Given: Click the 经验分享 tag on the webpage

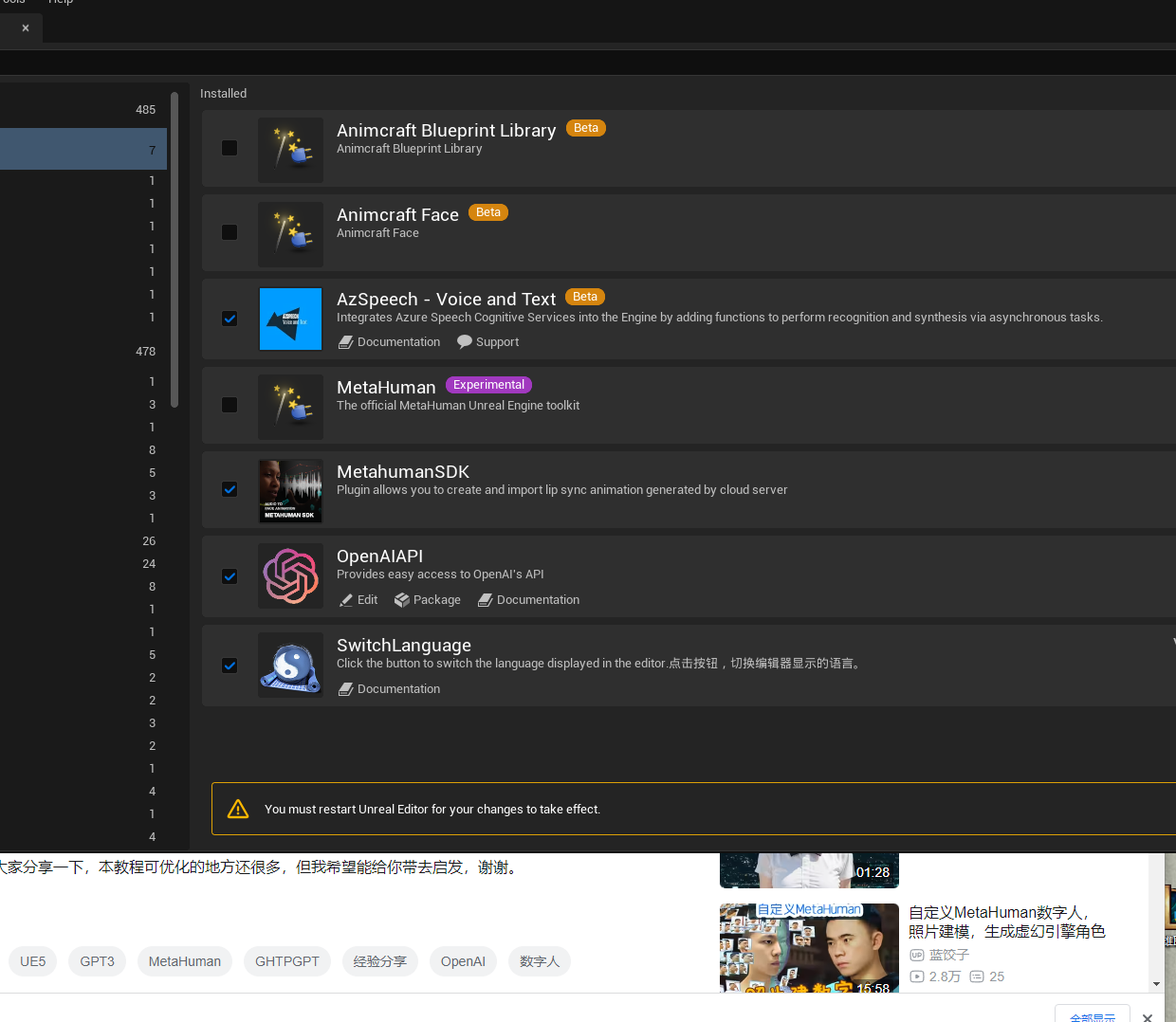Looking at the screenshot, I should pyautogui.click(x=380, y=961).
